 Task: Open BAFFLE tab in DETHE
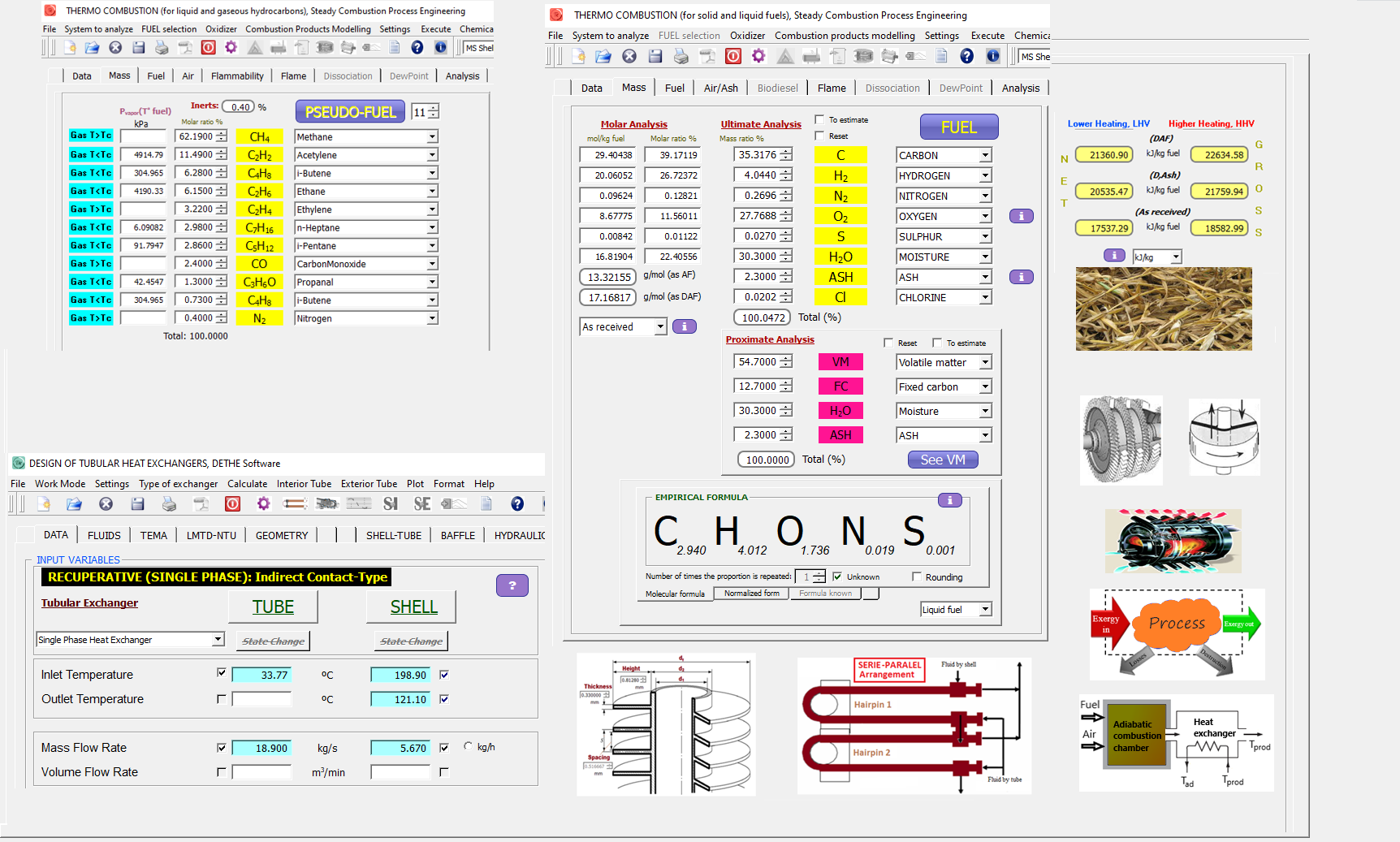click(458, 535)
